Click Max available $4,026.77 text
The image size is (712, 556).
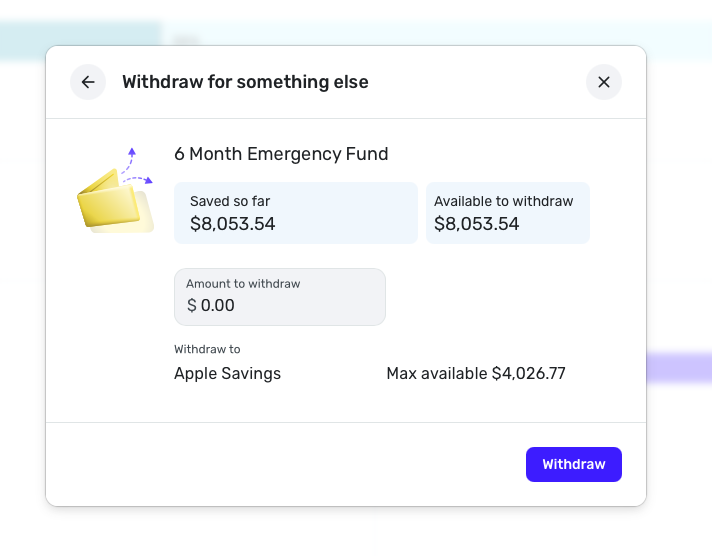click(x=476, y=374)
